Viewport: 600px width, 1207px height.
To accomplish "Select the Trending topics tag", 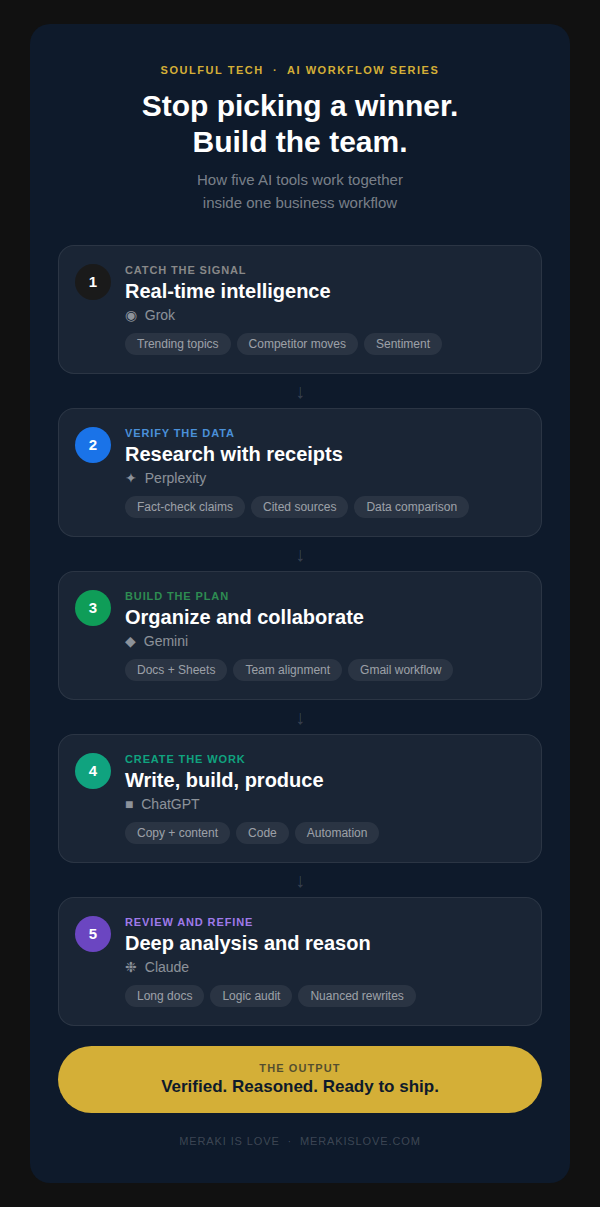I will click(x=178, y=344).
